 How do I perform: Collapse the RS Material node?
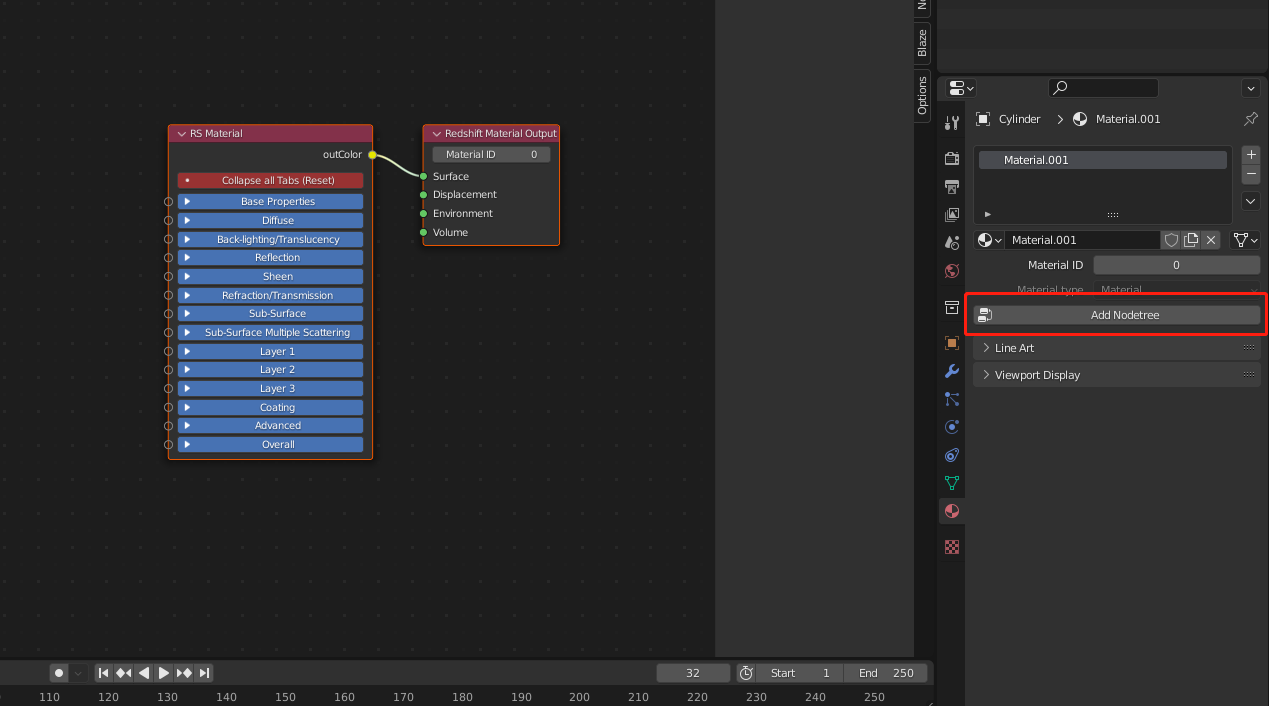click(182, 134)
